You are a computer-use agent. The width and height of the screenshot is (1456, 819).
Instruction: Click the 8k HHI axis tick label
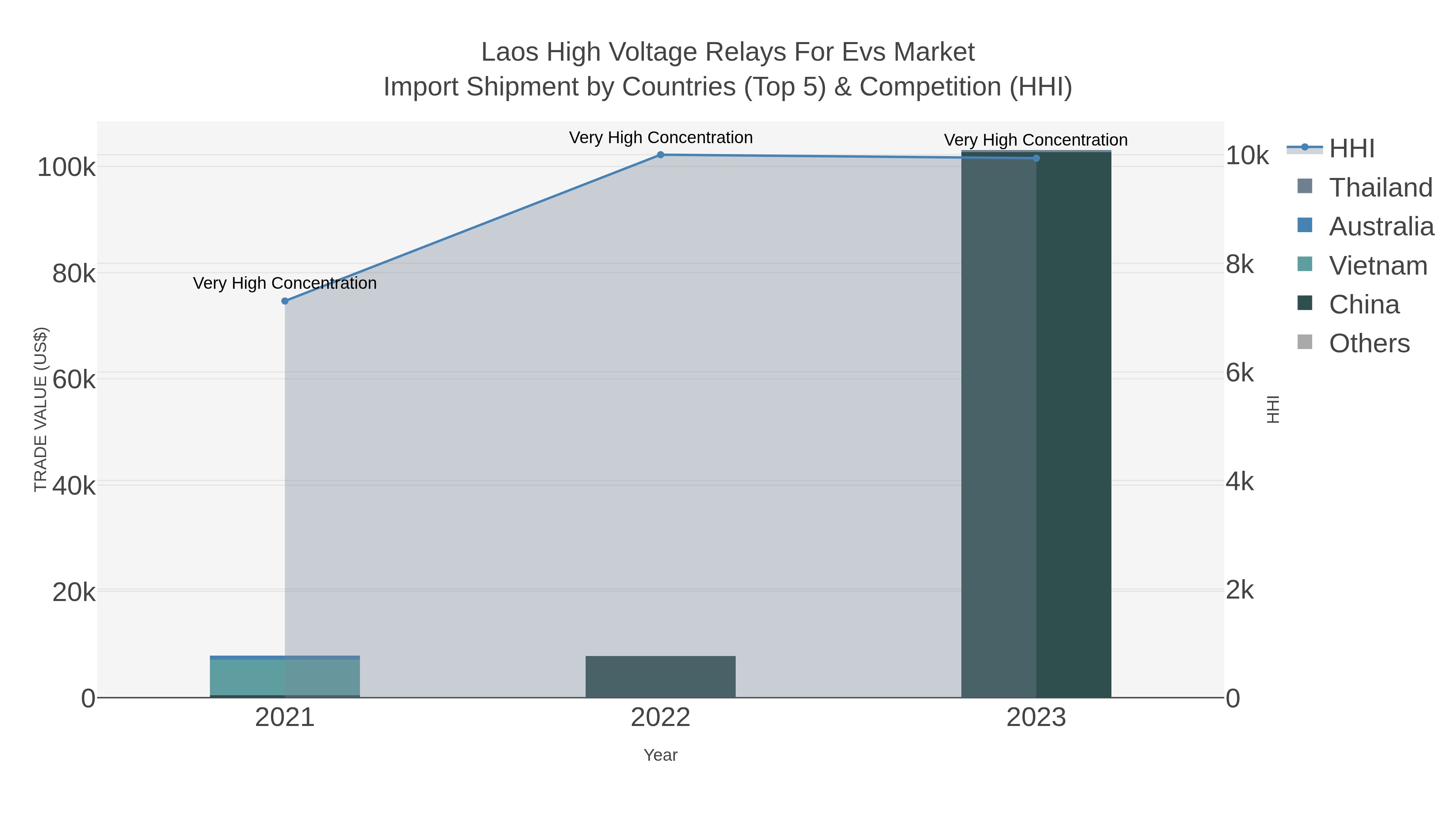1240,264
